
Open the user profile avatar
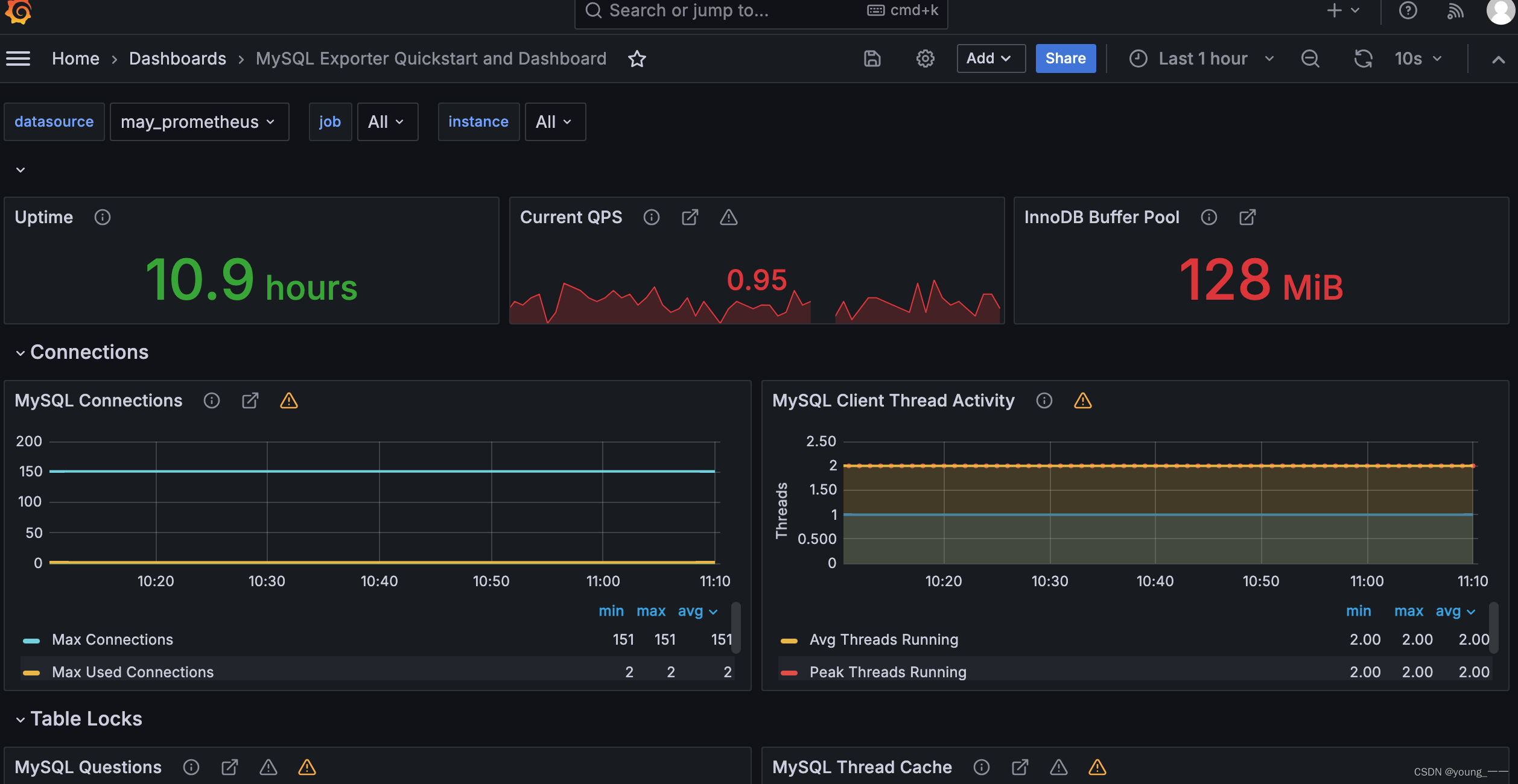[x=1501, y=11]
